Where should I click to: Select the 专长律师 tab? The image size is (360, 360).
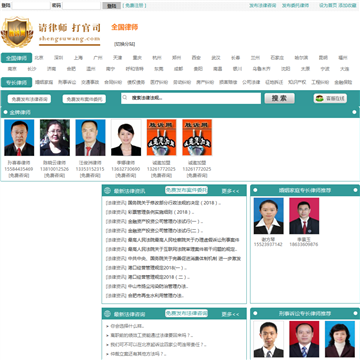pyautogui.click(x=16, y=82)
